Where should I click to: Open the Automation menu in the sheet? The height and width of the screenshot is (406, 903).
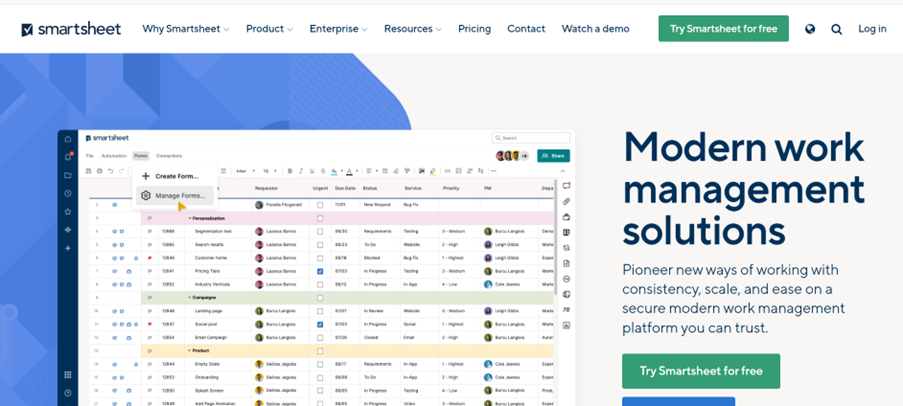(x=114, y=156)
